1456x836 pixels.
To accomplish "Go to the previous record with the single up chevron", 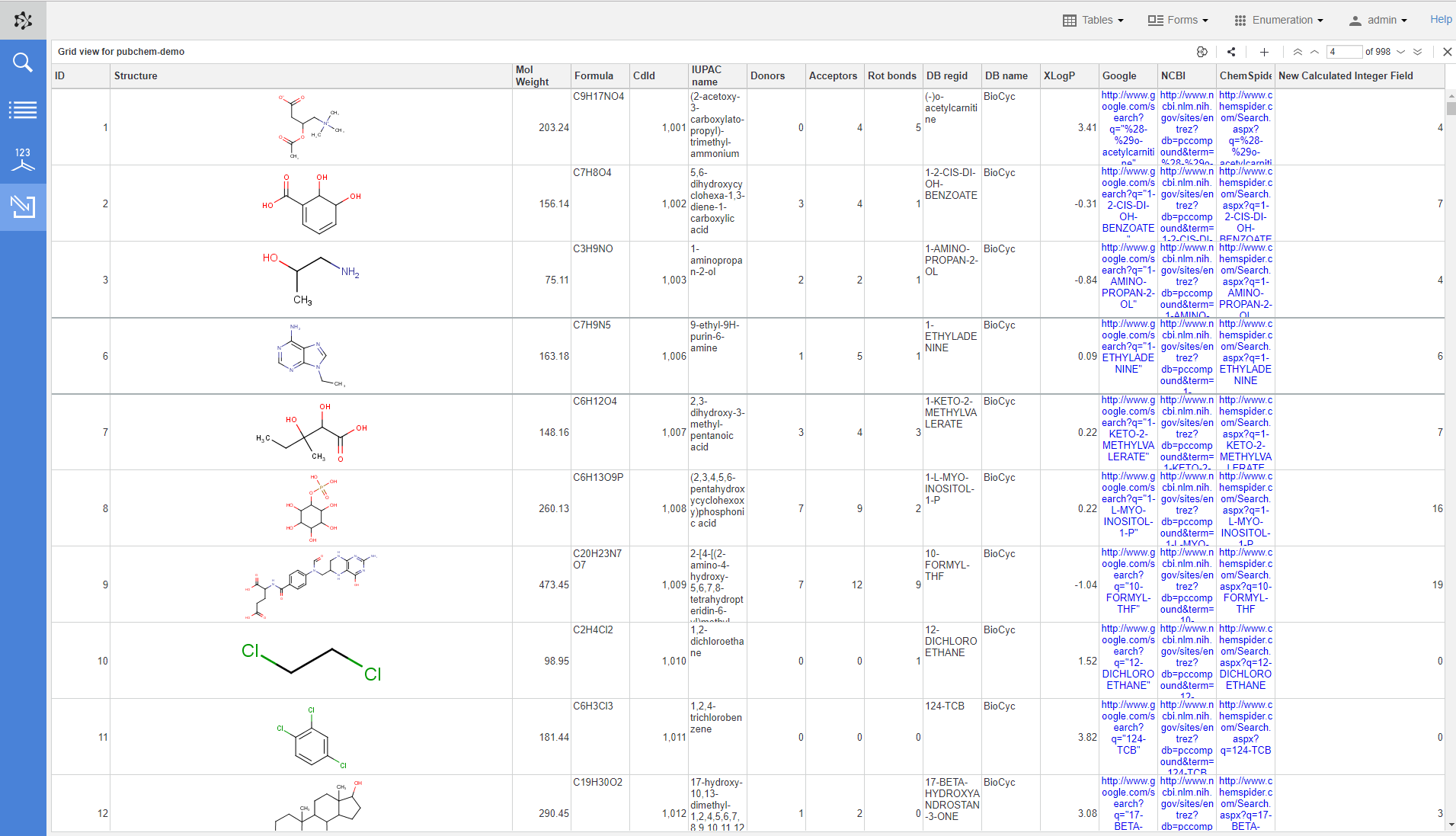I will 1314,52.
